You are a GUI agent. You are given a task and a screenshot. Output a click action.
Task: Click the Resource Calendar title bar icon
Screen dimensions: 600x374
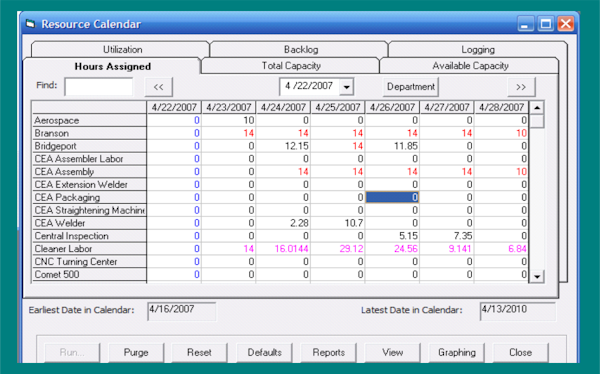[x=30, y=24]
